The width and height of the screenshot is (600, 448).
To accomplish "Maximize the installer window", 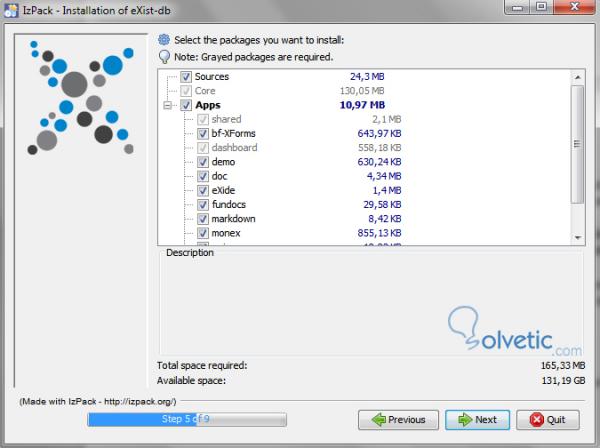I will 541,7.
